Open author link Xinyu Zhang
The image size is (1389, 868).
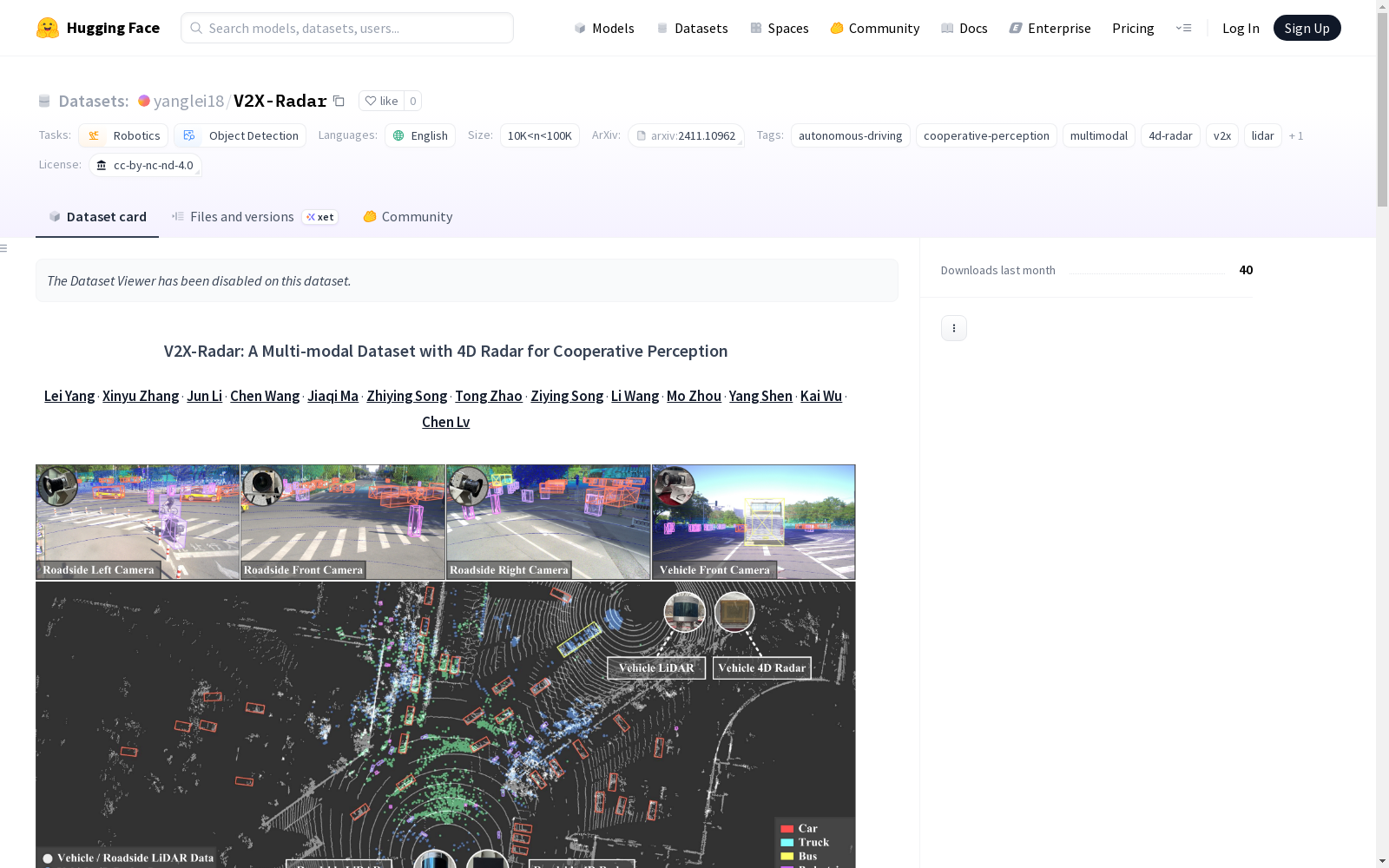click(141, 396)
